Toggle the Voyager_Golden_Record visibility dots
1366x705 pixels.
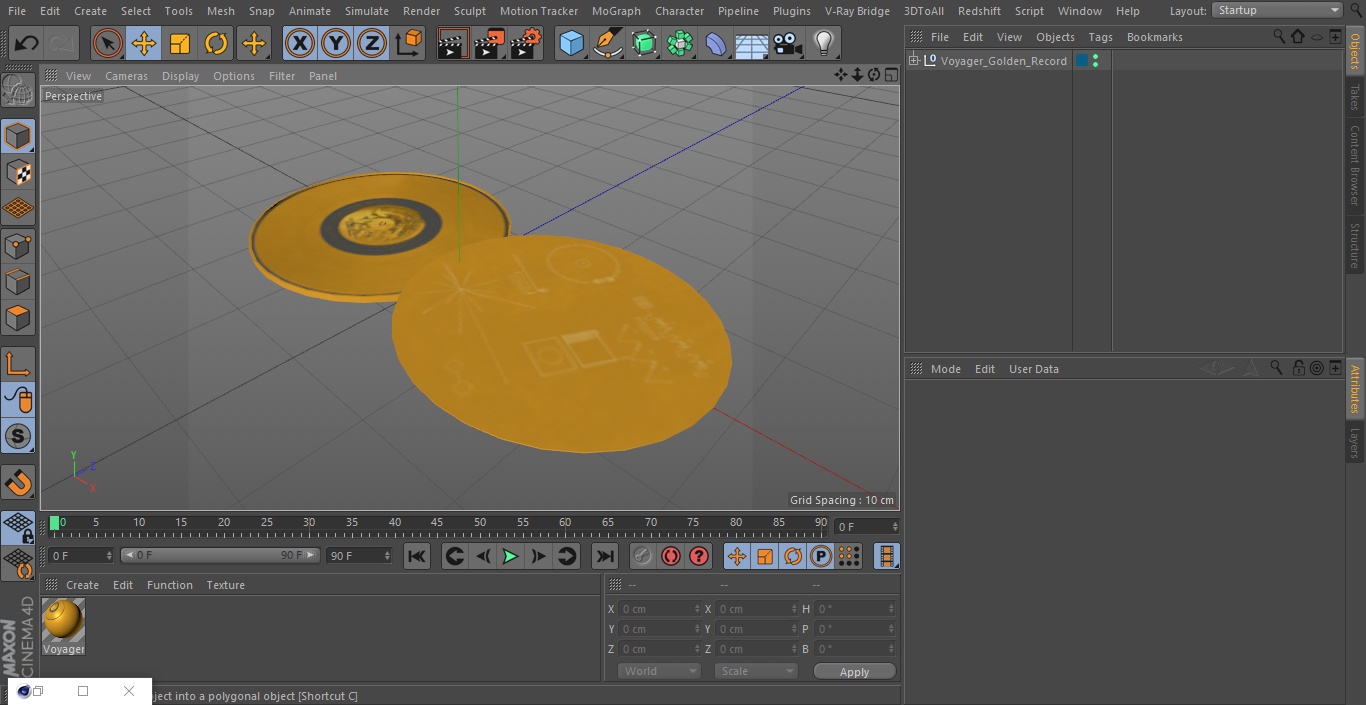(x=1096, y=61)
